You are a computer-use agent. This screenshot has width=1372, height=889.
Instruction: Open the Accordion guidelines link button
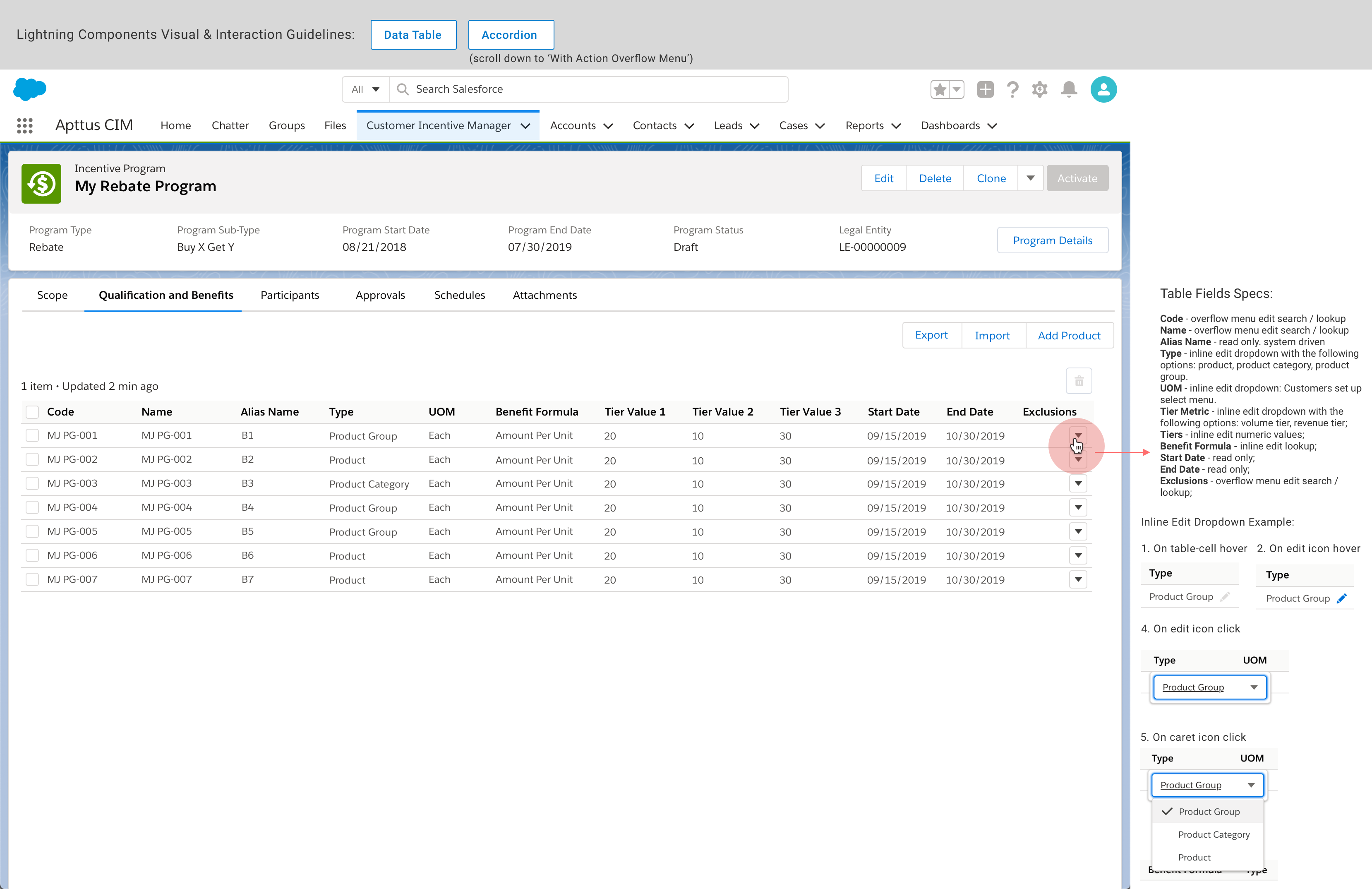510,35
